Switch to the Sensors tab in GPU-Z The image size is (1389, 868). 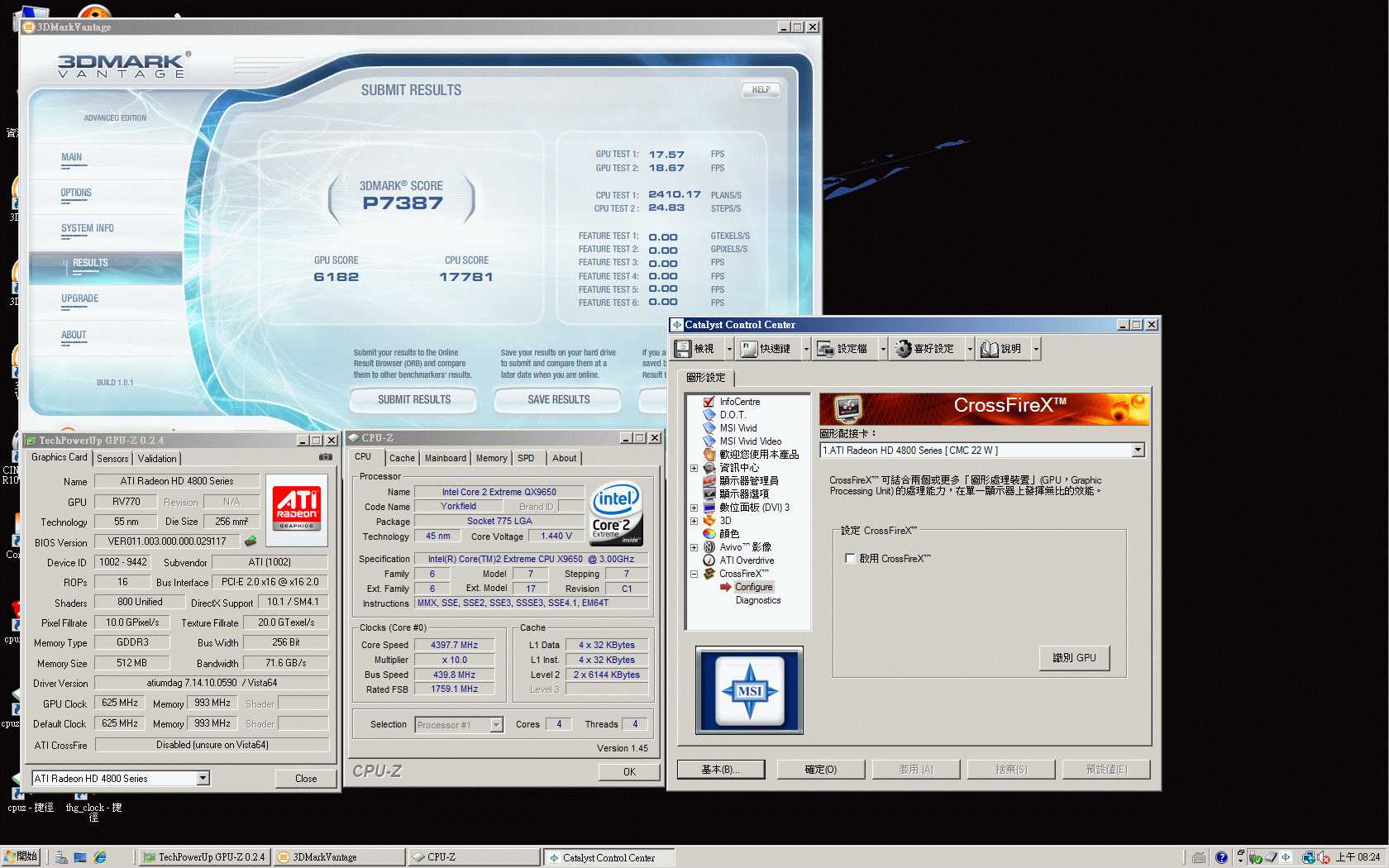pyautogui.click(x=112, y=459)
